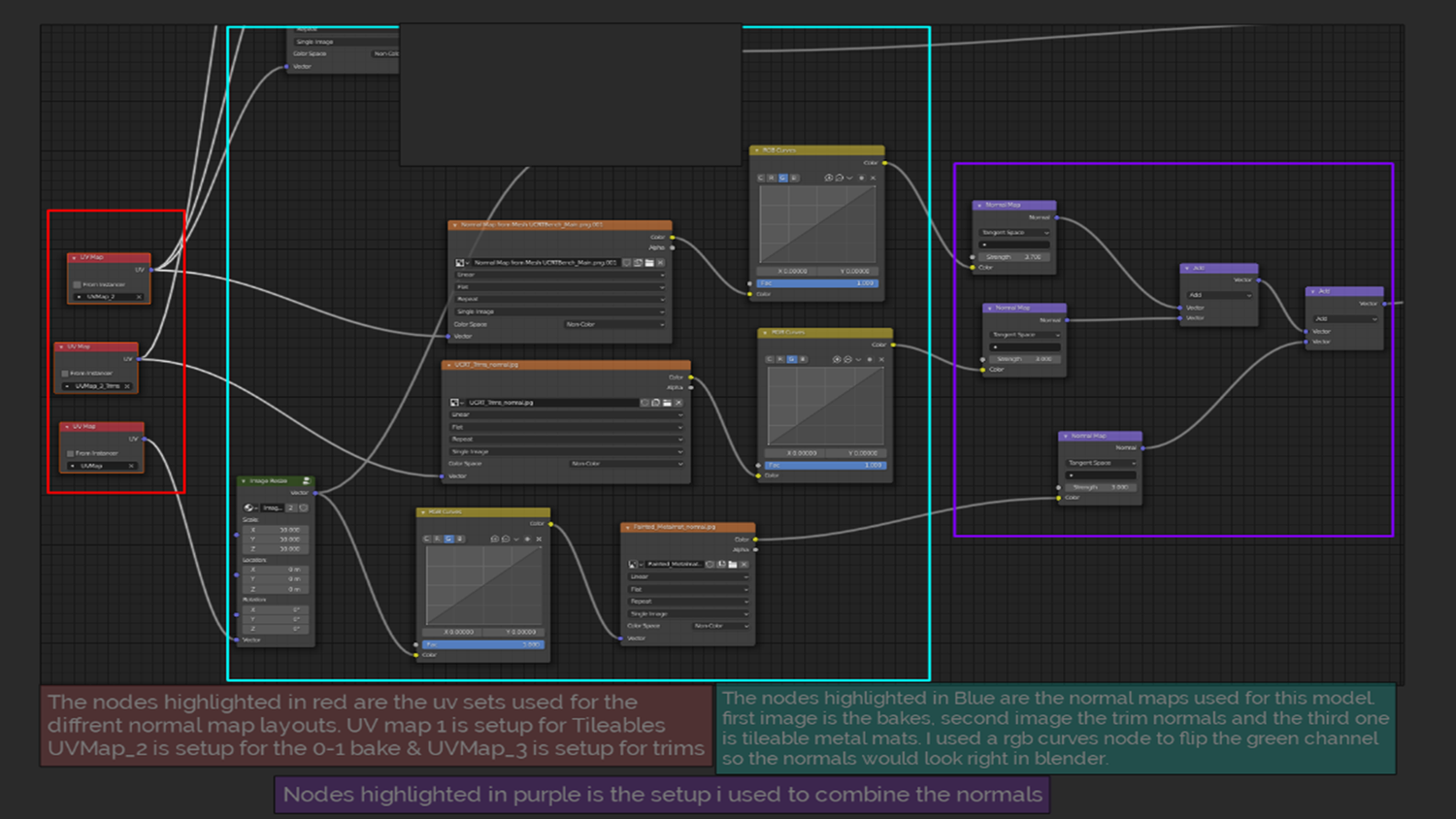Collapse the UCRT_Trims_normal.jpg node with its header triangle

pos(448,365)
